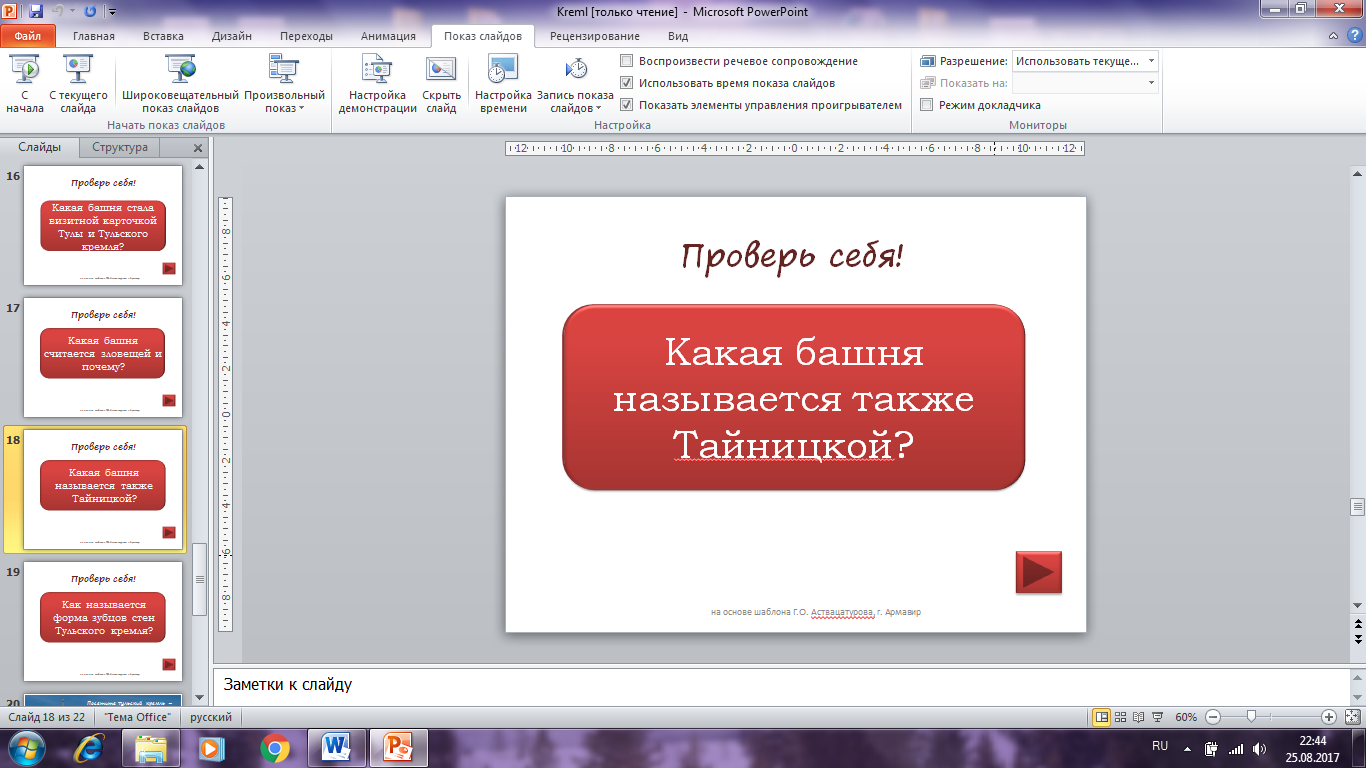Image resolution: width=1366 pixels, height=768 pixels.
Task: Click red play action button on slide
Action: click(1038, 572)
